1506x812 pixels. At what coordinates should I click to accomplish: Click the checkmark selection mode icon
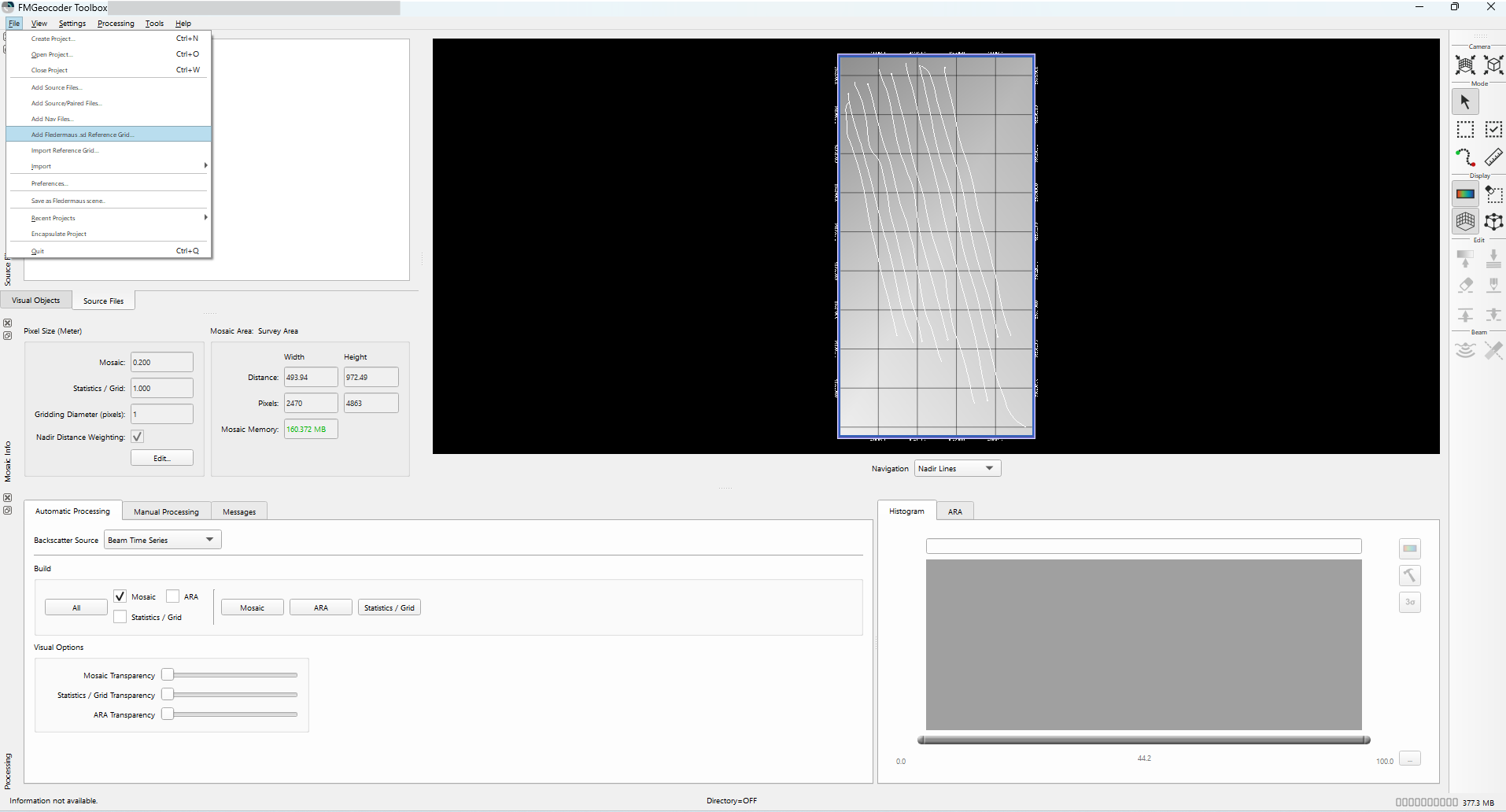[x=1493, y=130]
